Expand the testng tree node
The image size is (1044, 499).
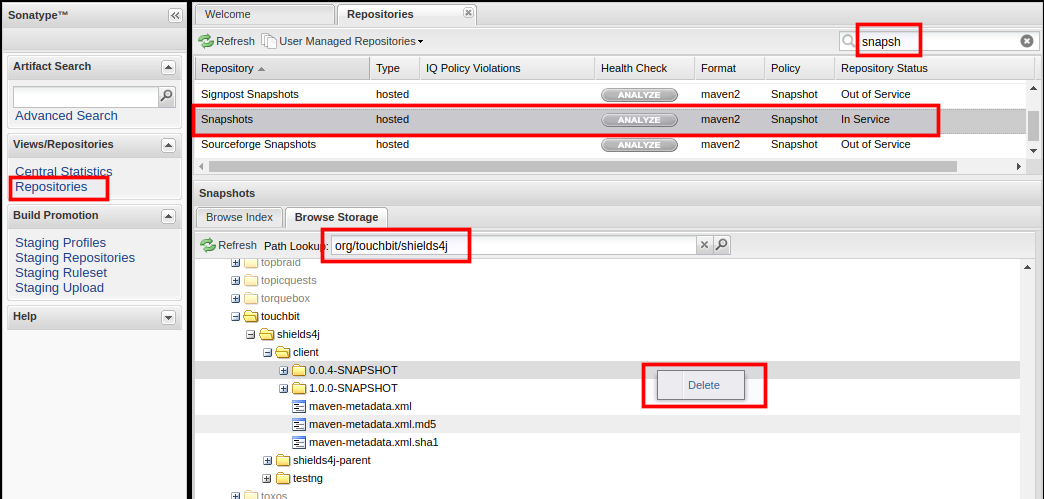[267, 478]
